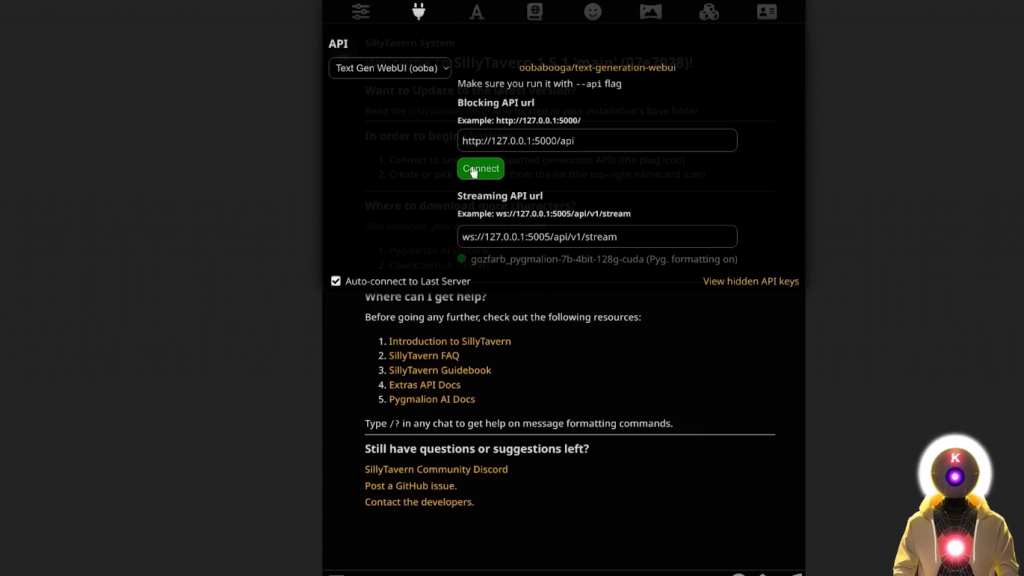The width and height of the screenshot is (1024, 576).
Task: Click the 'Make sure you run it with --api flag' text
Action: tap(539, 84)
